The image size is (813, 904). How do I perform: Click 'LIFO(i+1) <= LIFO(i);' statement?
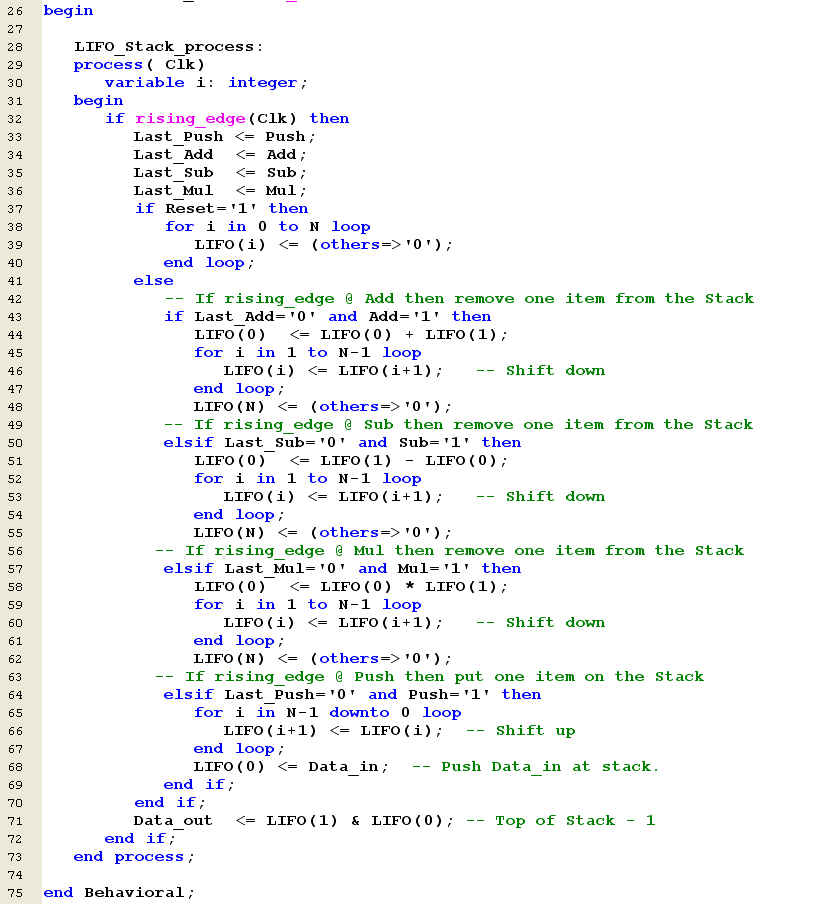tap(333, 730)
